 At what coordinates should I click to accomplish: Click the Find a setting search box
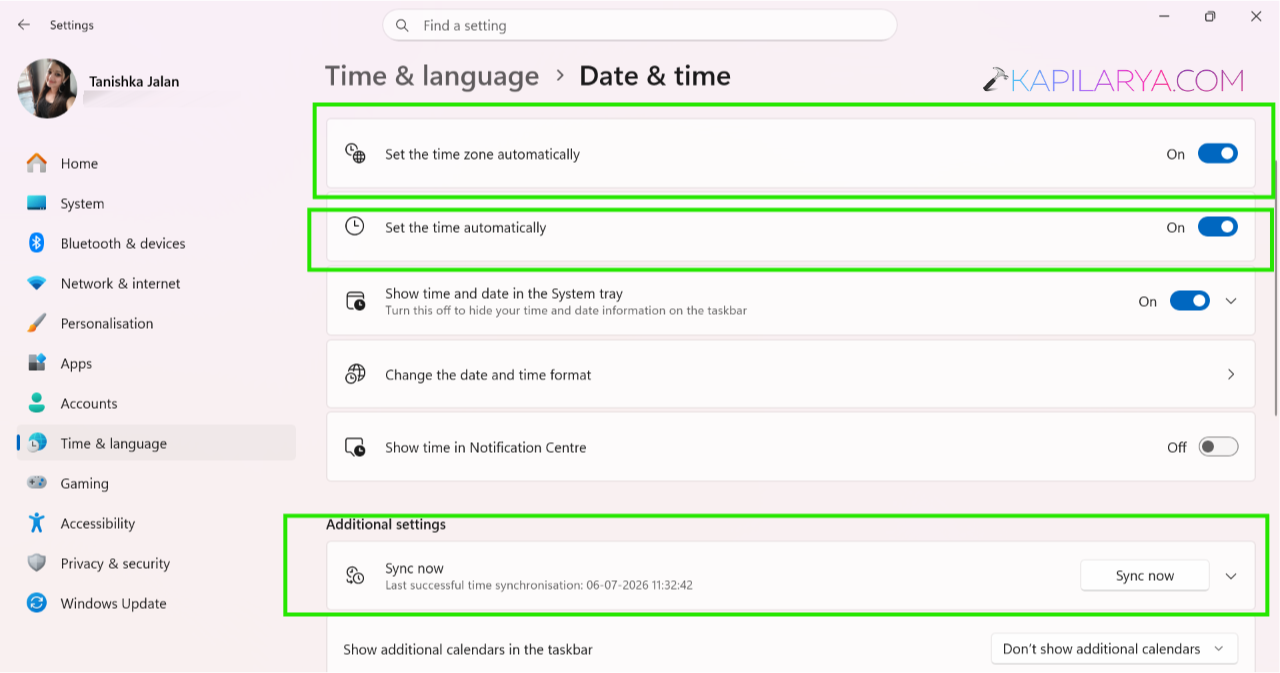(639, 25)
